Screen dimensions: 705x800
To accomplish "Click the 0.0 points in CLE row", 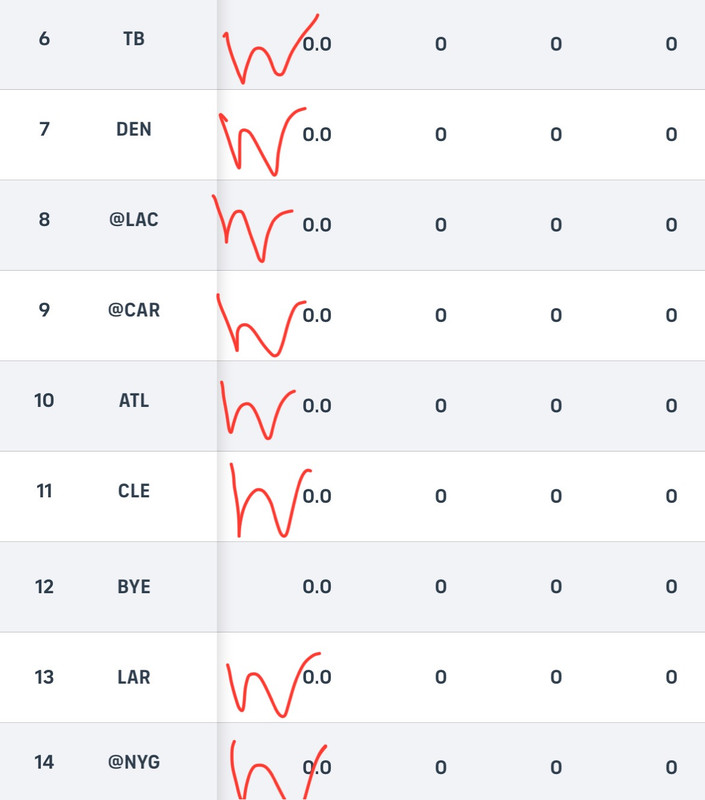I will click(317, 496).
